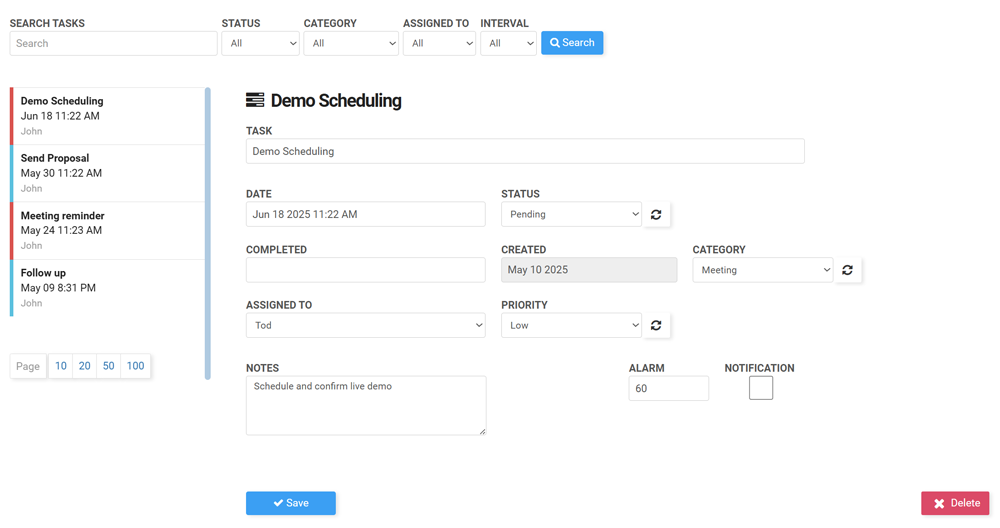Set page size to 50

109,366
